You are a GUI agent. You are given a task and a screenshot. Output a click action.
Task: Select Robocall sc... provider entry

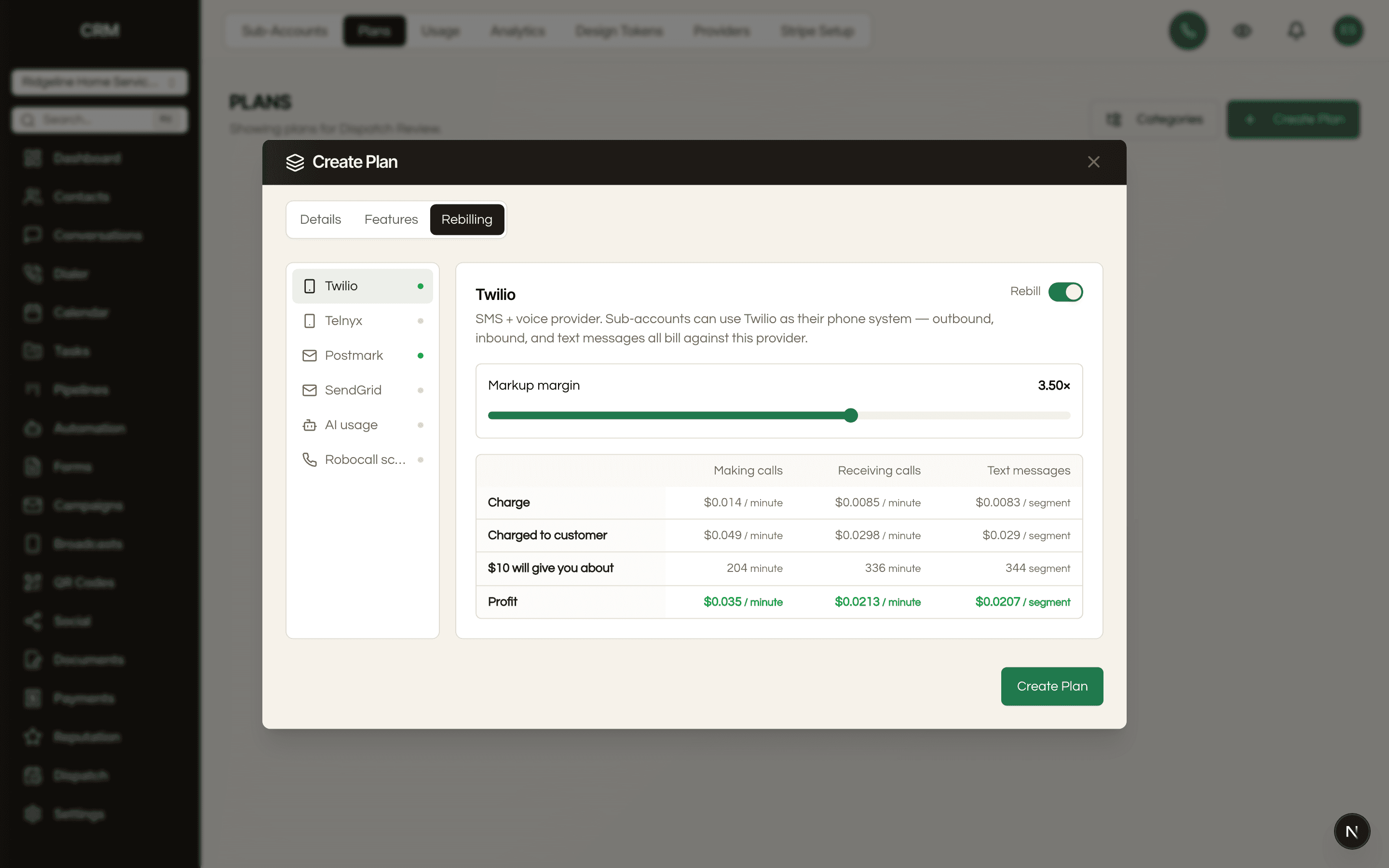click(362, 459)
